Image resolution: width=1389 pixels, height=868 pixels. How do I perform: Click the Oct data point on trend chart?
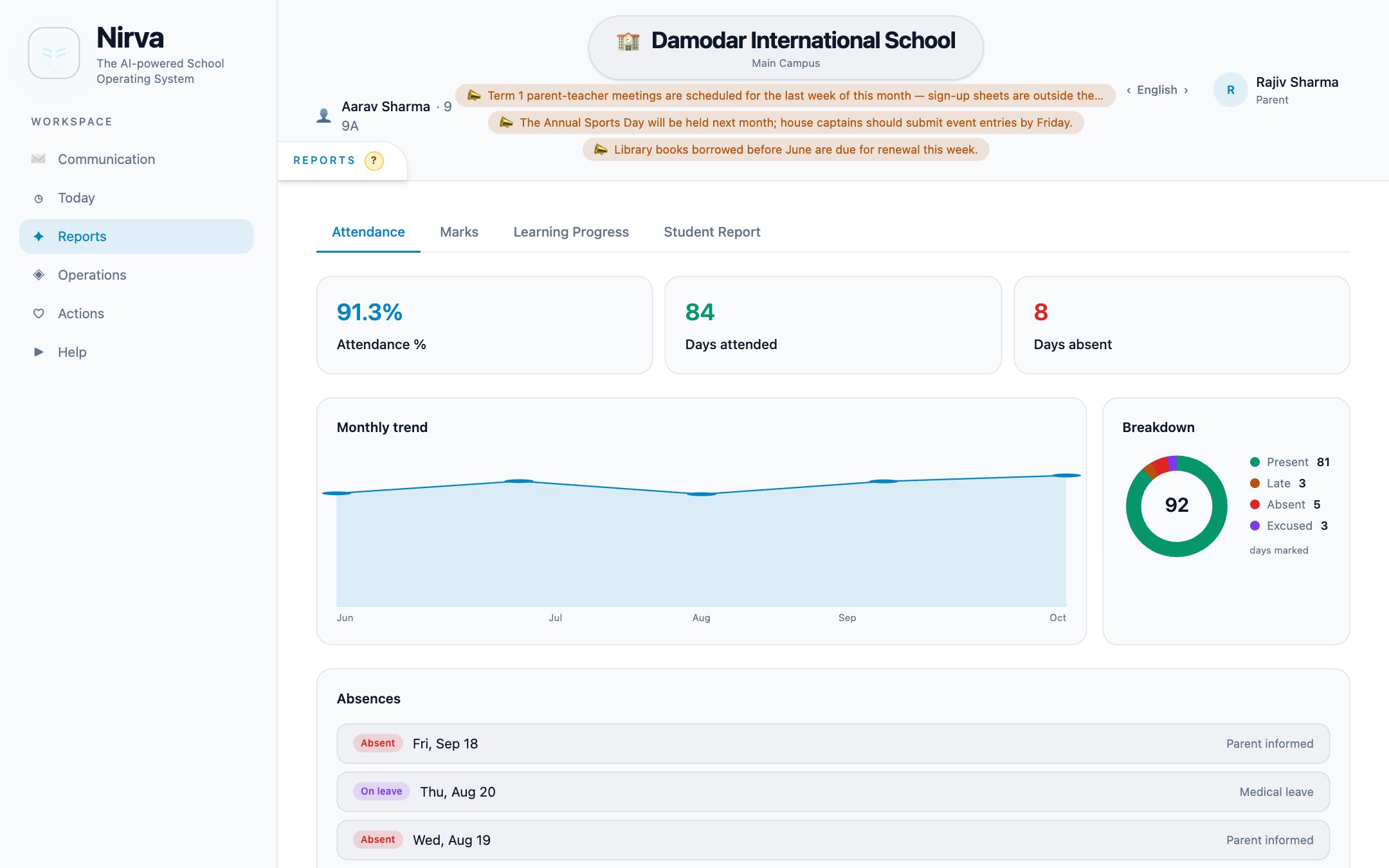(x=1066, y=475)
